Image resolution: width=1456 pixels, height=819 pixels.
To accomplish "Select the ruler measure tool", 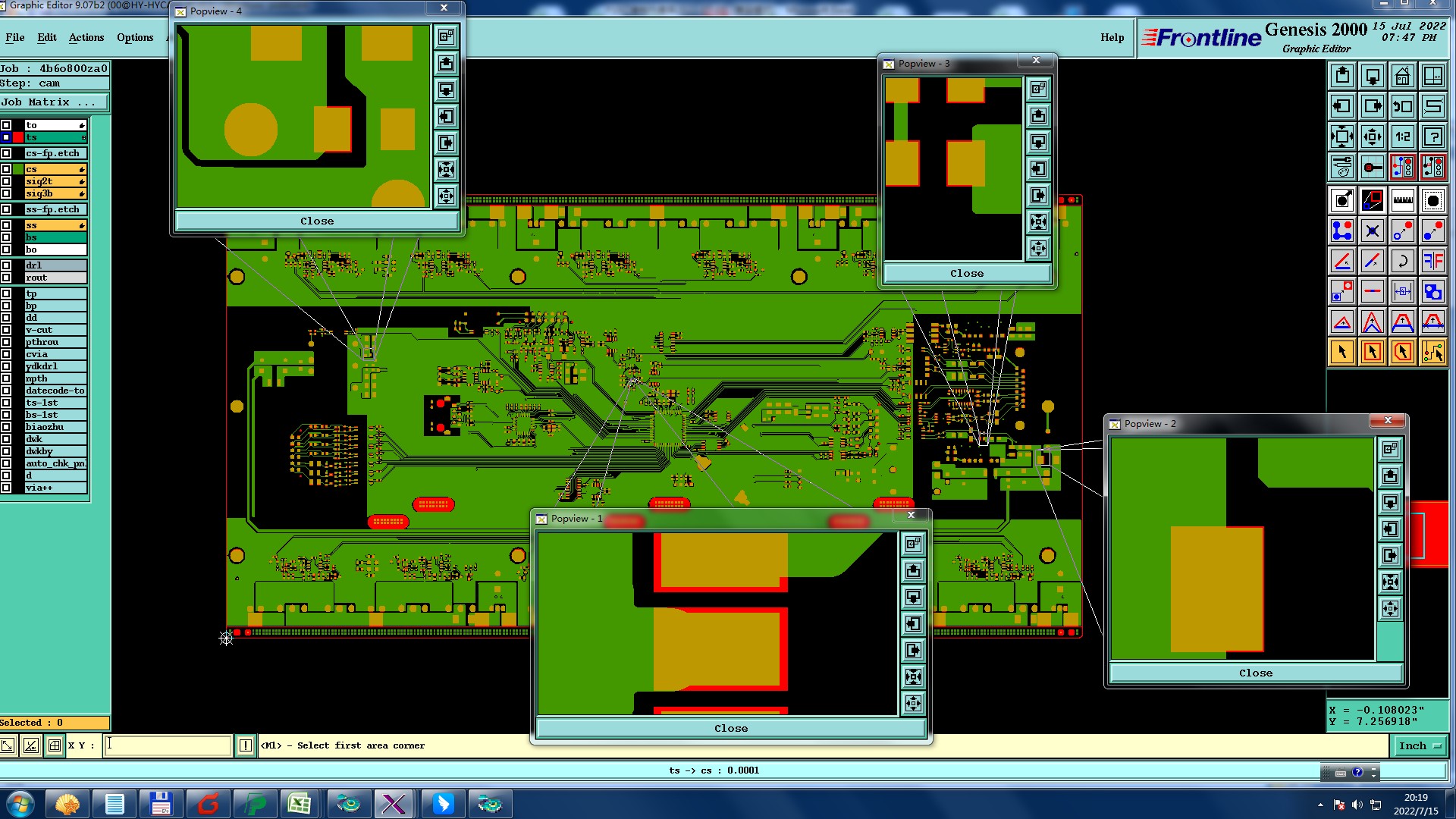I will [x=1402, y=201].
